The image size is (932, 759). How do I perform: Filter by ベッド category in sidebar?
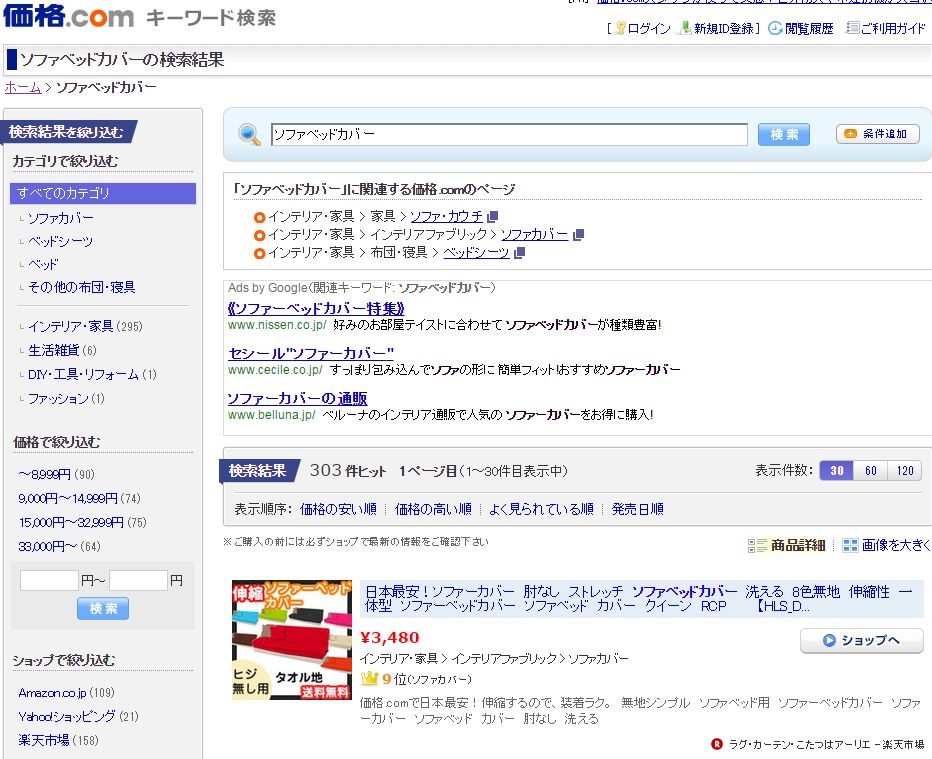(x=43, y=264)
